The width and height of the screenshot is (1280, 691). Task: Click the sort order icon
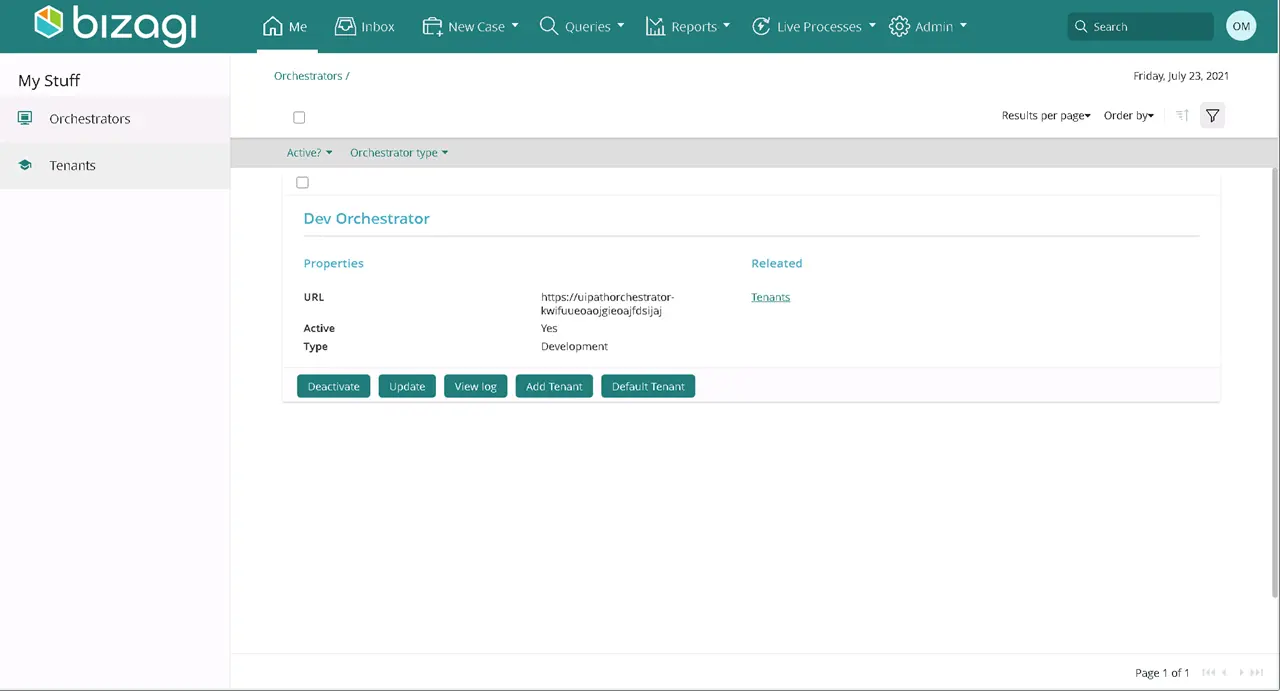1182,116
